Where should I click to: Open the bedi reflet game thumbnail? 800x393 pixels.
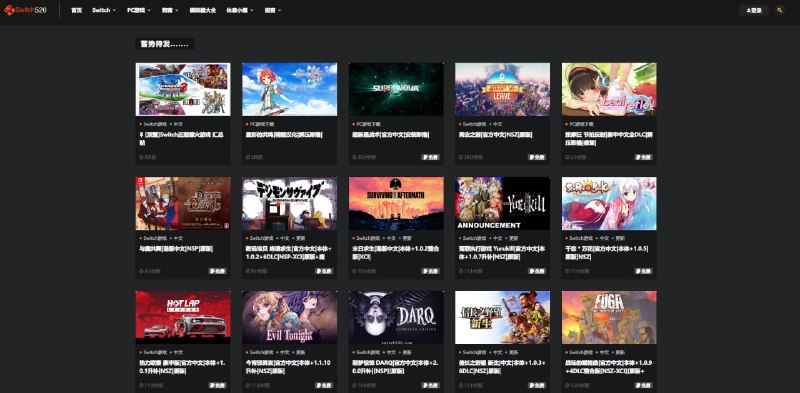point(609,89)
